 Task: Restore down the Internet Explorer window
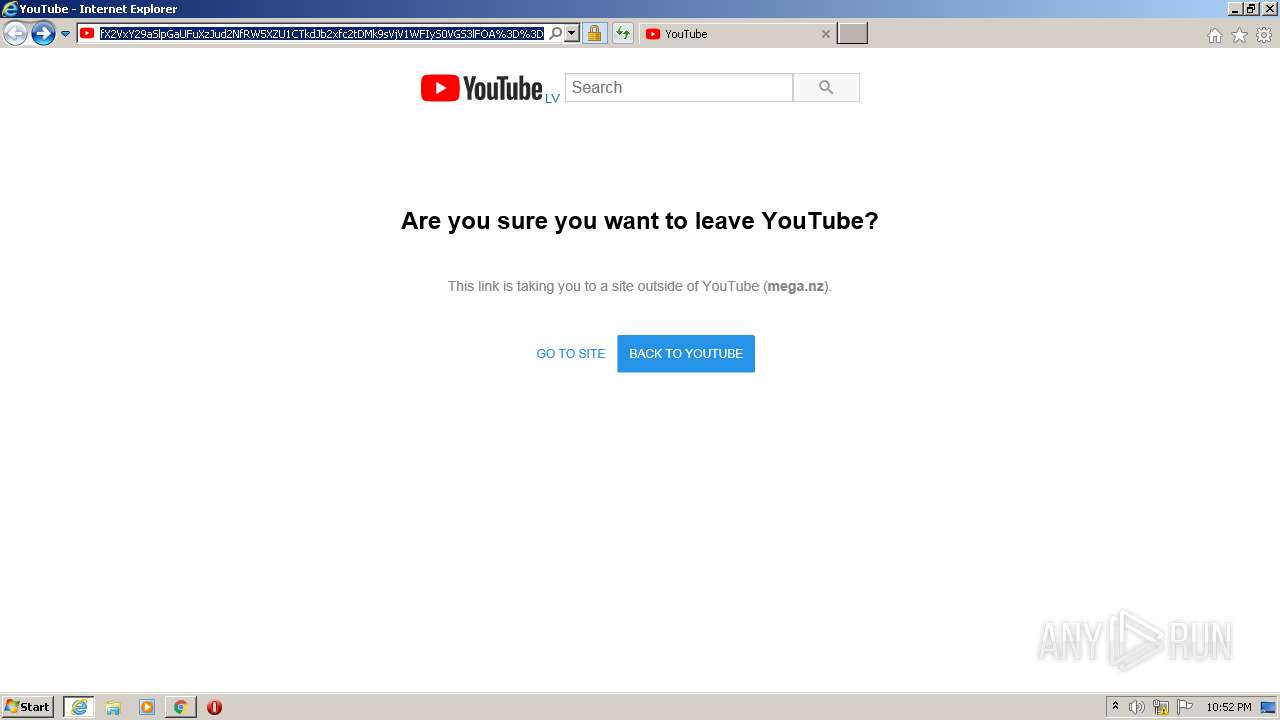[x=1251, y=9]
